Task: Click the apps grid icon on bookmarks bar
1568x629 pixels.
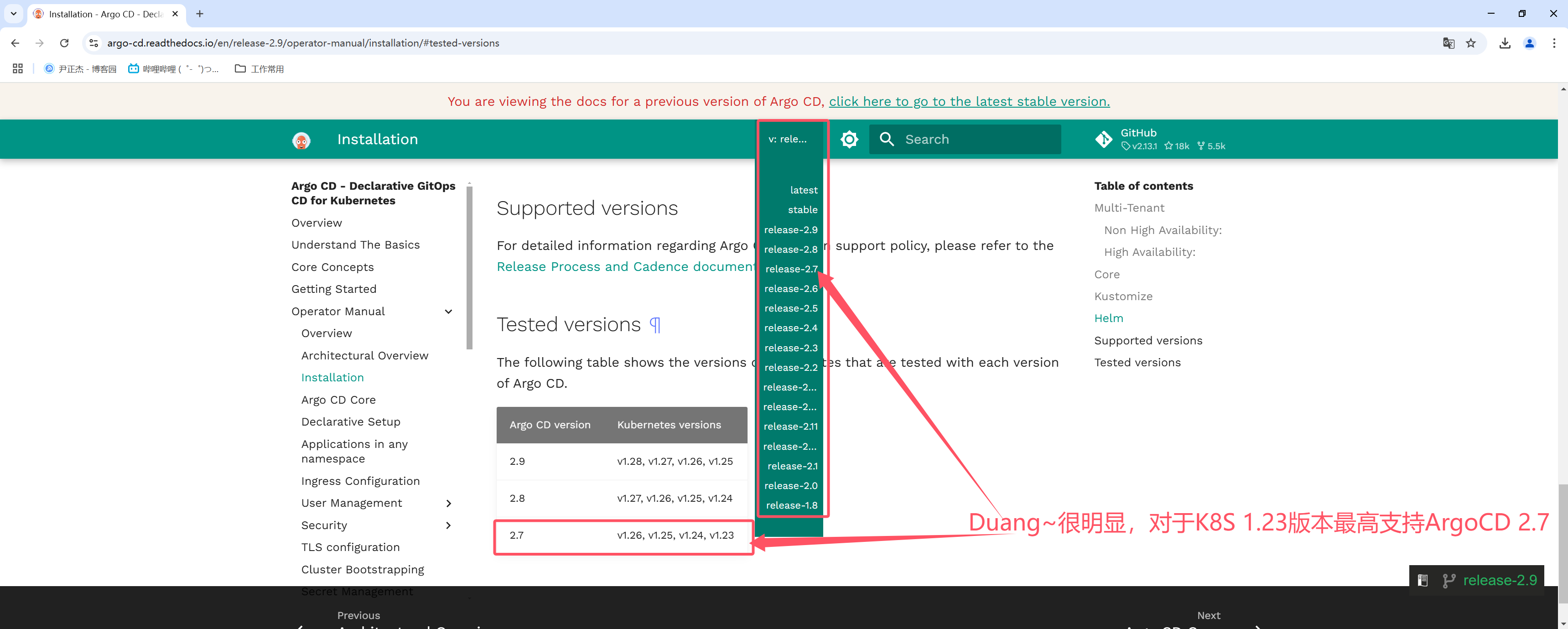Action: pyautogui.click(x=17, y=68)
